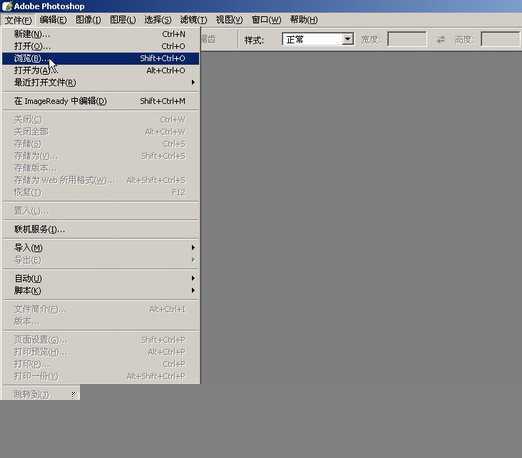Open the 选择(S) menu
Image resolution: width=522 pixels, height=458 pixels.
pyautogui.click(x=158, y=20)
